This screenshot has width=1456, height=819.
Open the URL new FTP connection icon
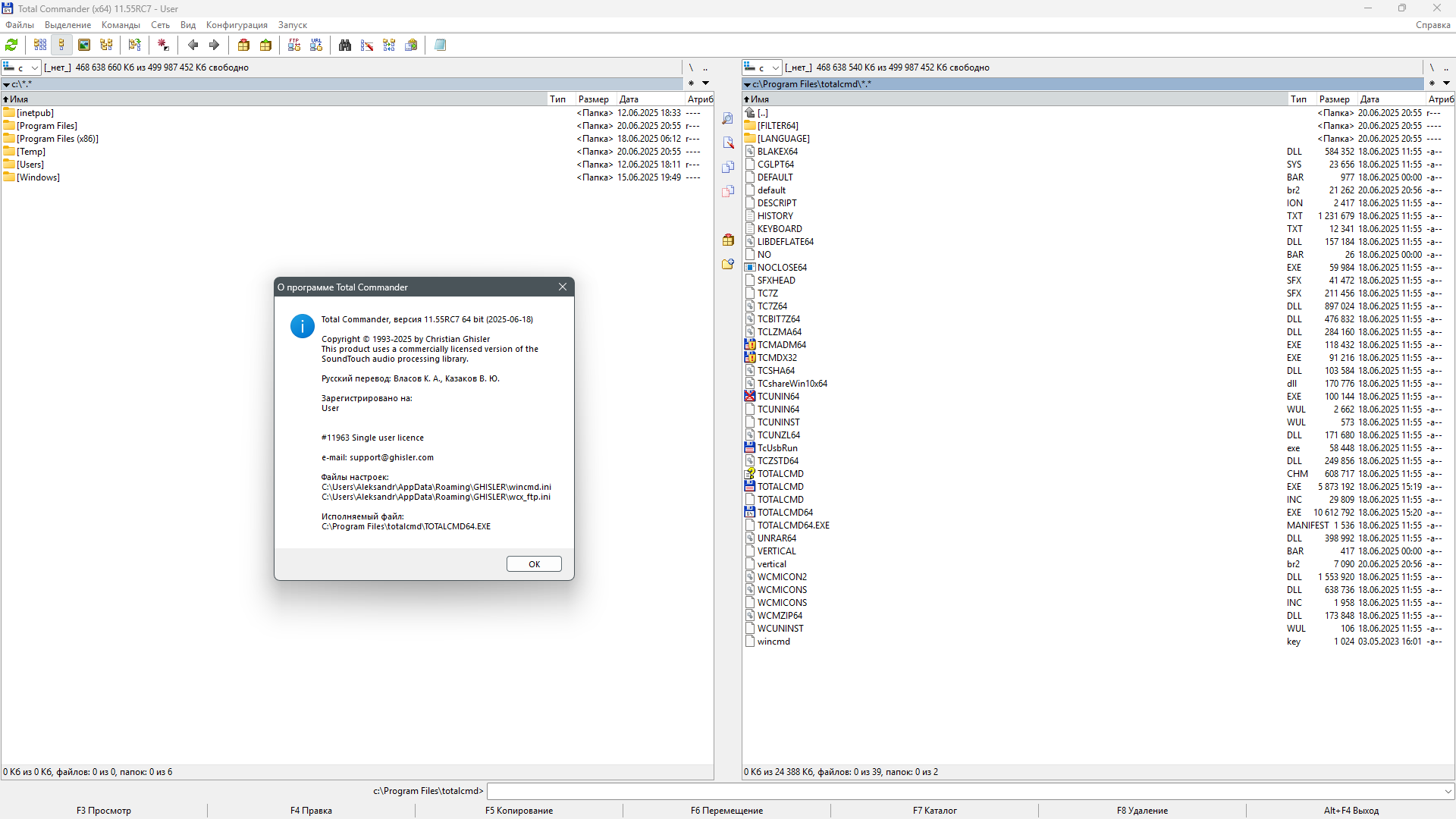316,45
